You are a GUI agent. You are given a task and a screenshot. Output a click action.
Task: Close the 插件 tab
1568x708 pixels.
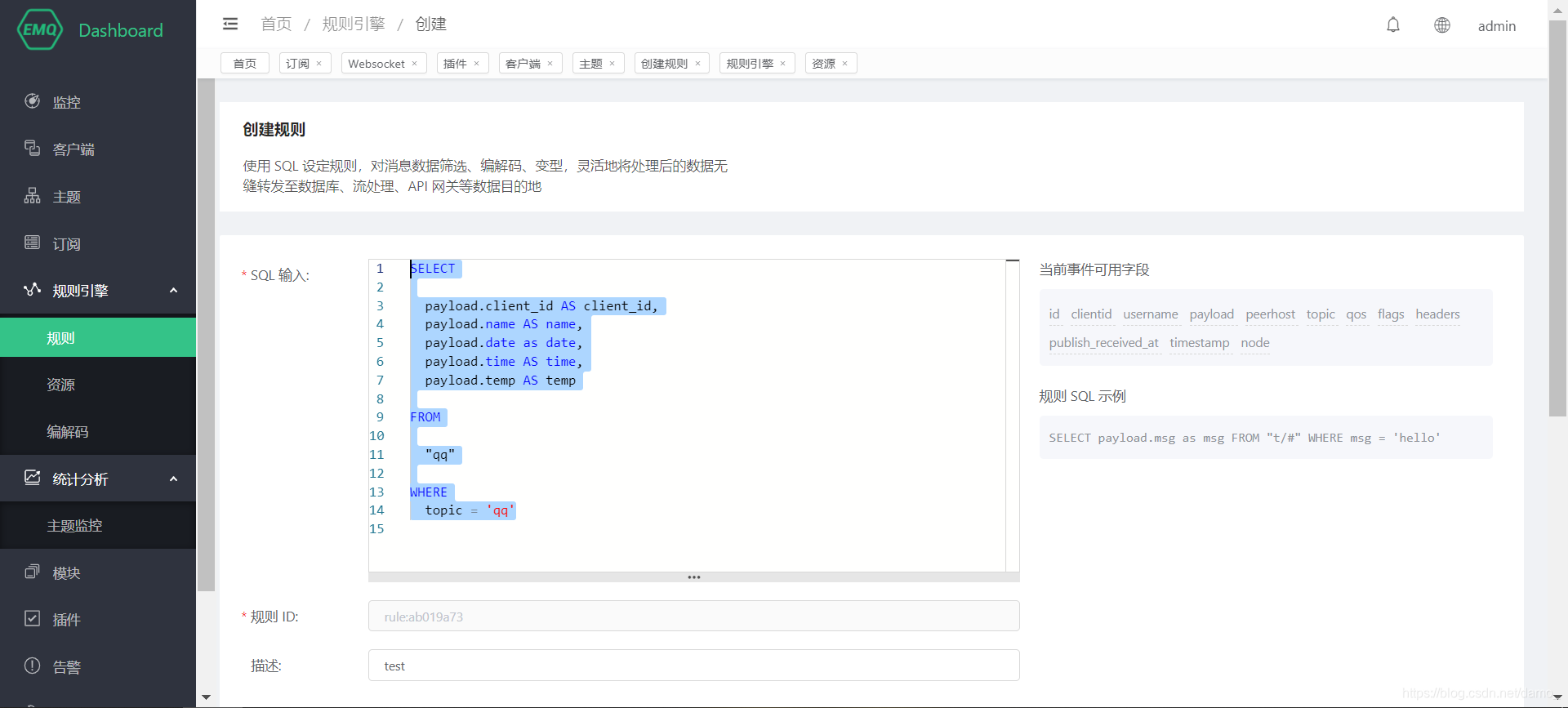(477, 64)
